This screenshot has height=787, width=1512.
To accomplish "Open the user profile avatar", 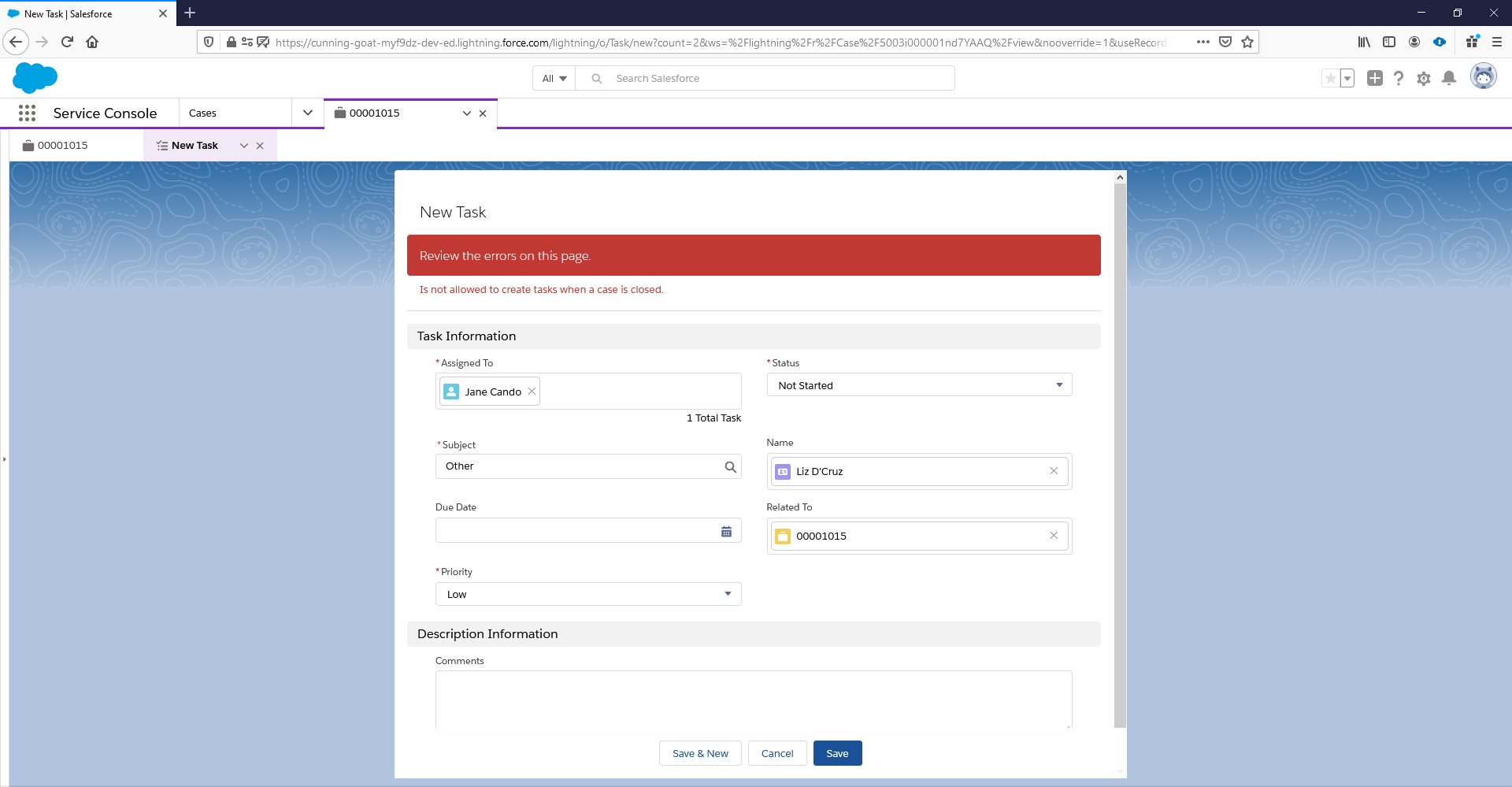I will (1484, 76).
